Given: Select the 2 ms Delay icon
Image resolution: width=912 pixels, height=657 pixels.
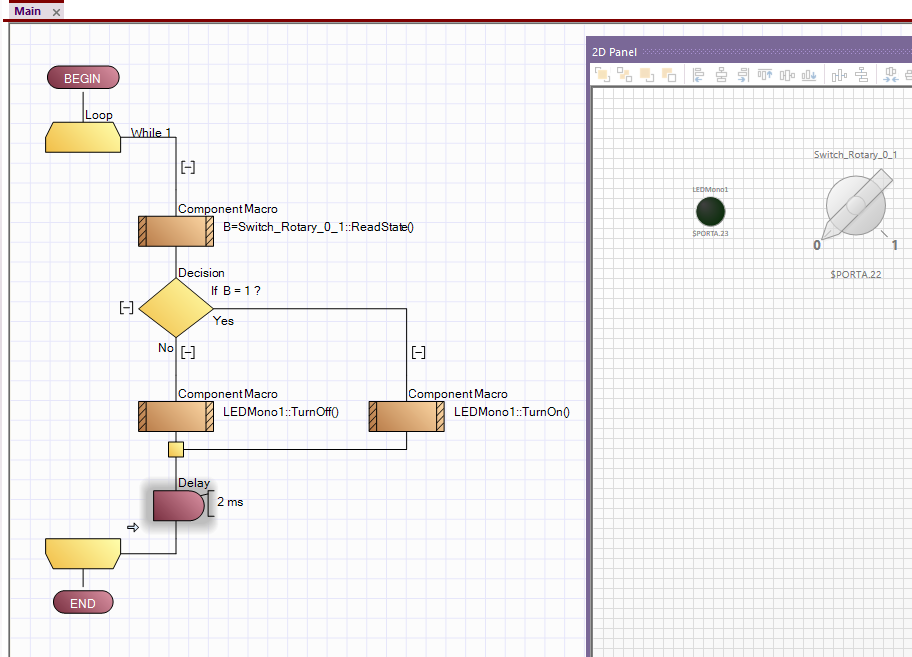Looking at the screenshot, I should pos(179,505).
